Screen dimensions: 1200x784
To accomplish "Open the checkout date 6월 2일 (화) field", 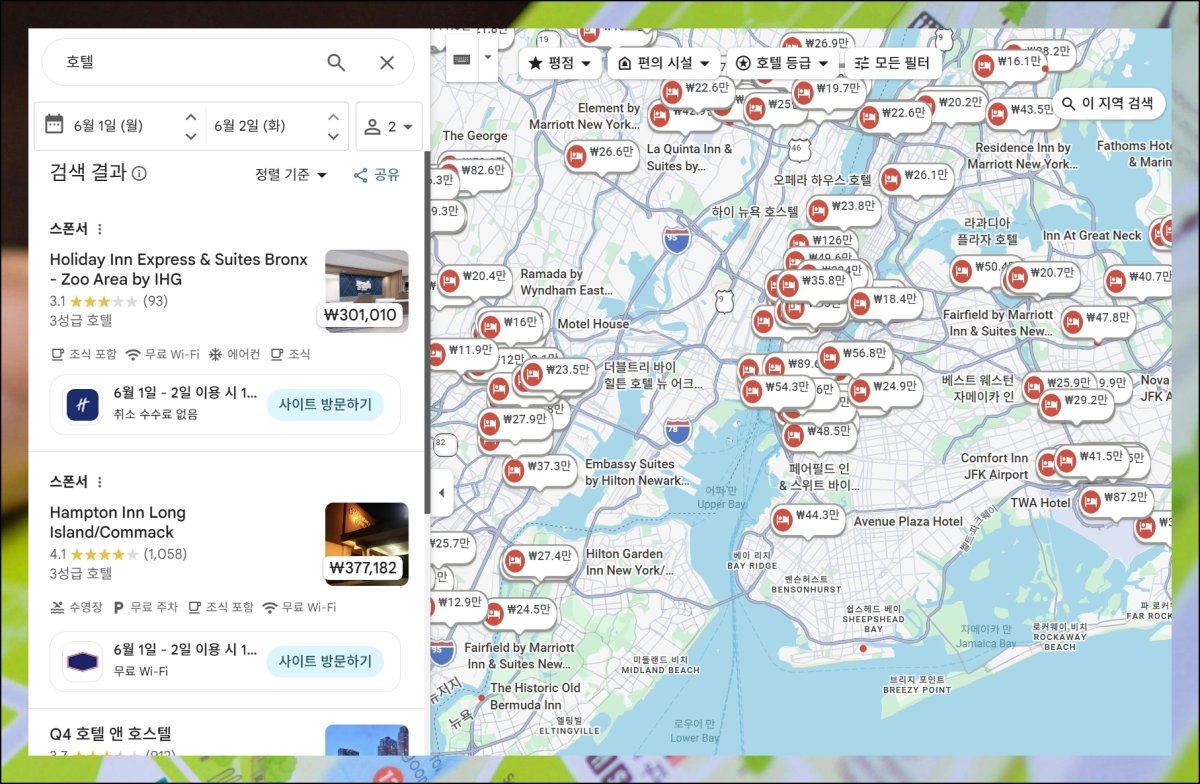I will 249,126.
